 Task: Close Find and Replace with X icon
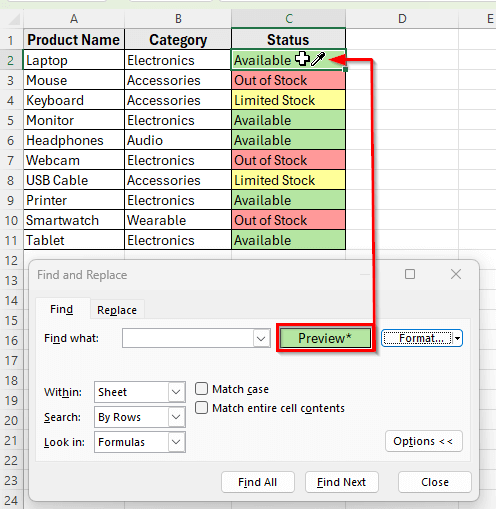click(x=456, y=274)
